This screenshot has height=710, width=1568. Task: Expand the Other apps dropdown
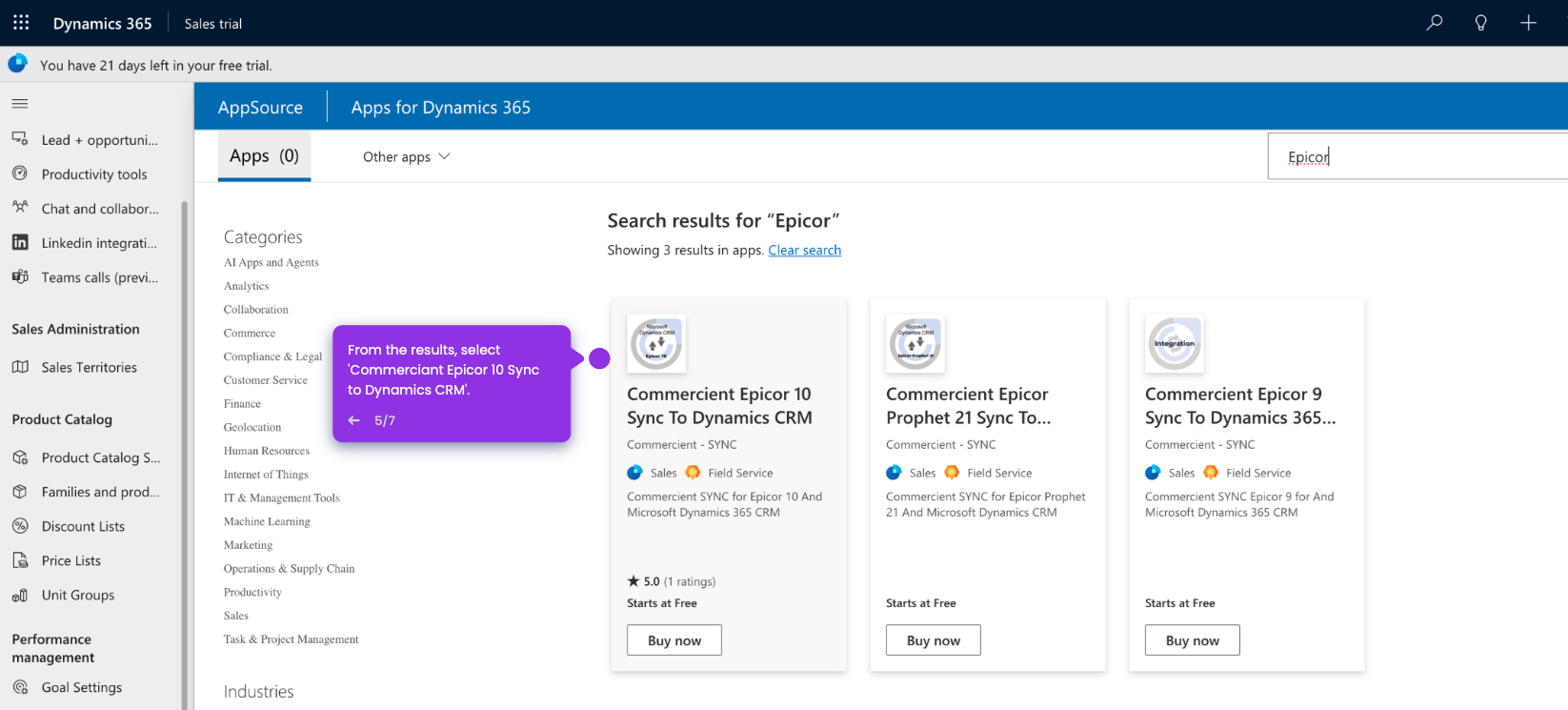[407, 156]
